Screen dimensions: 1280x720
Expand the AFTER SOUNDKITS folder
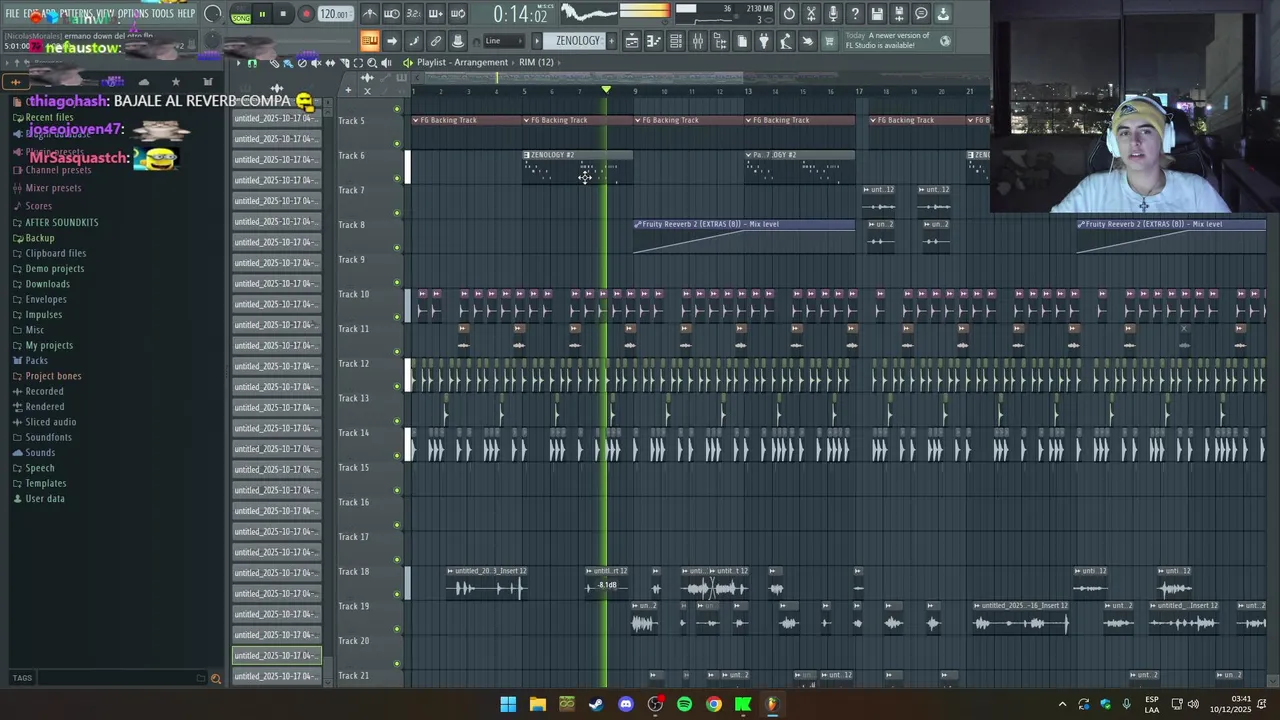(x=62, y=223)
